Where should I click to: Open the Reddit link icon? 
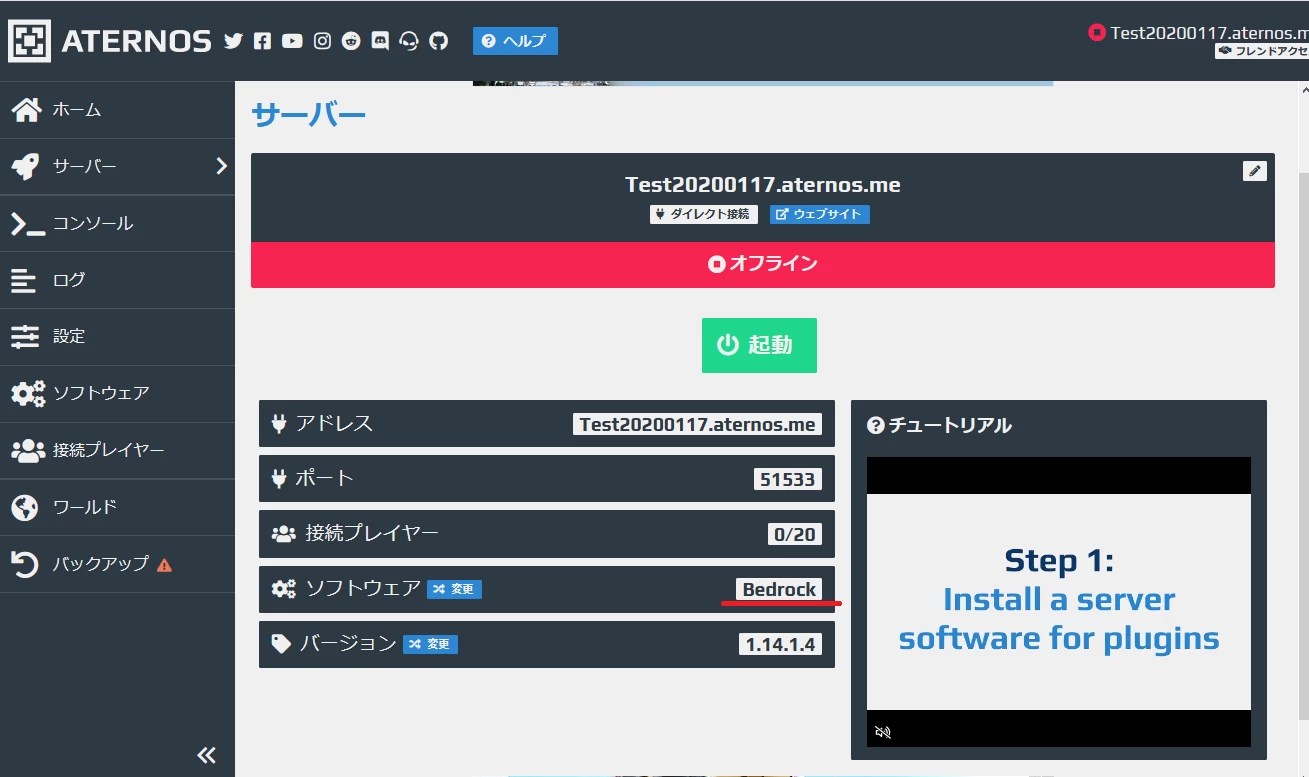coord(351,41)
